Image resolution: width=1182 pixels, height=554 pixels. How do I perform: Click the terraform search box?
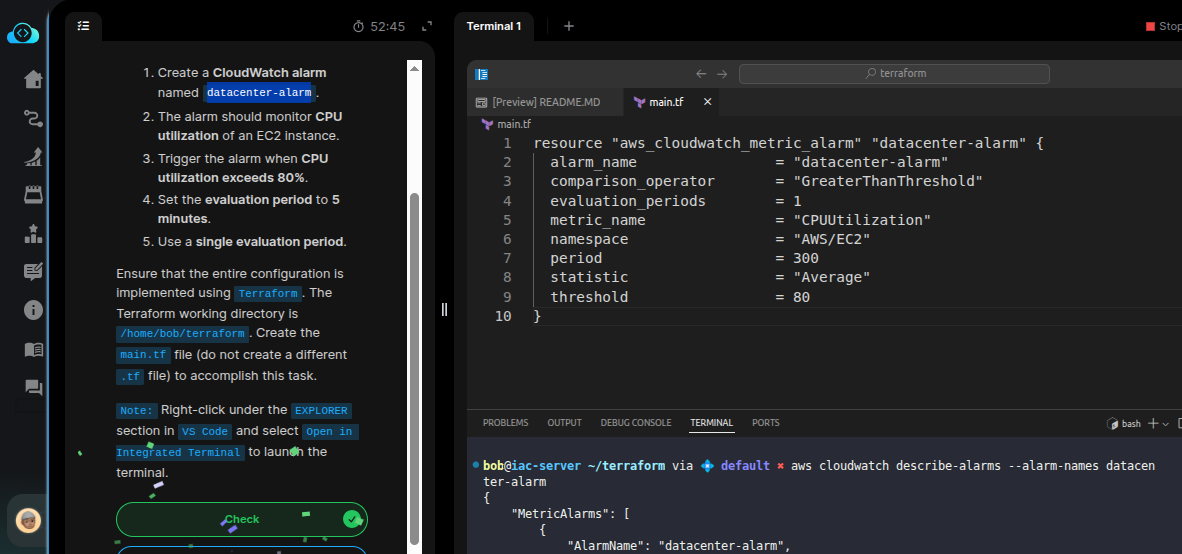pyautogui.click(x=894, y=74)
